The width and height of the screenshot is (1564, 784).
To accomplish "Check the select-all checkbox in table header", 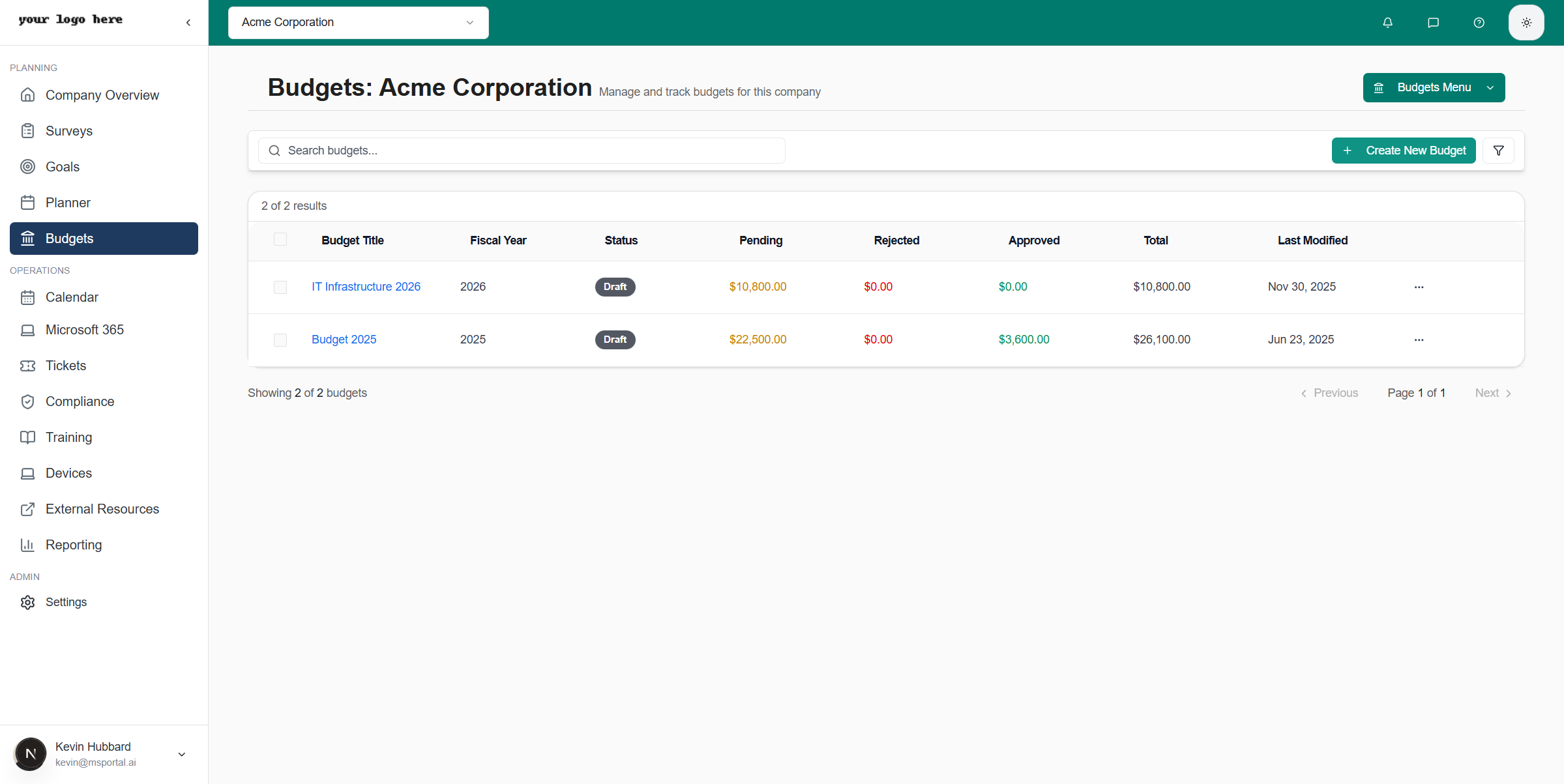I will [280, 239].
